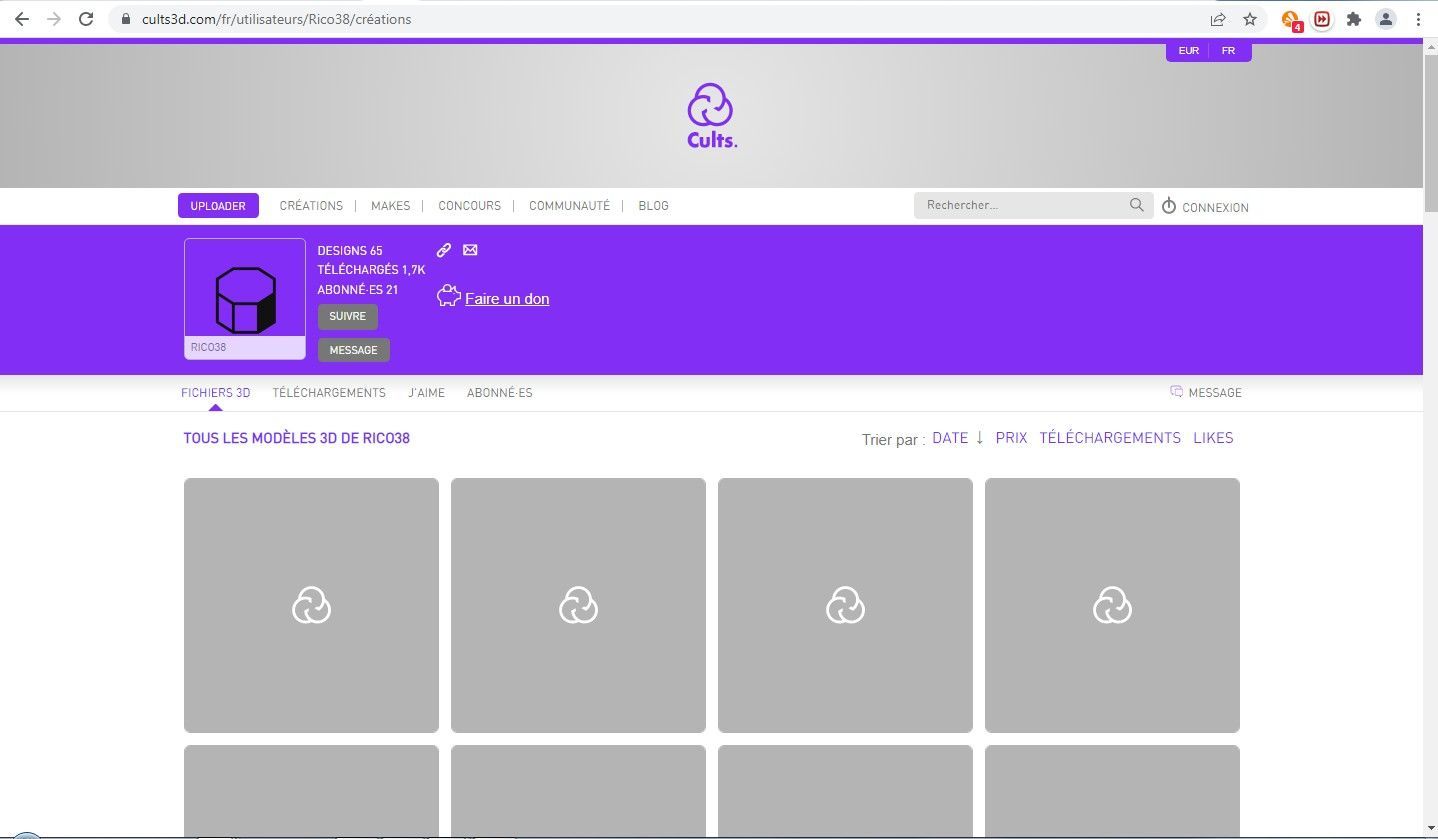Open the Chrome profile avatar menu

pos(1386,19)
